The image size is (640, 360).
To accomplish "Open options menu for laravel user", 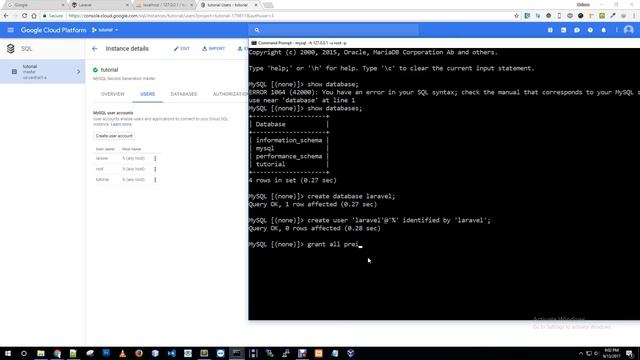I will 155,158.
